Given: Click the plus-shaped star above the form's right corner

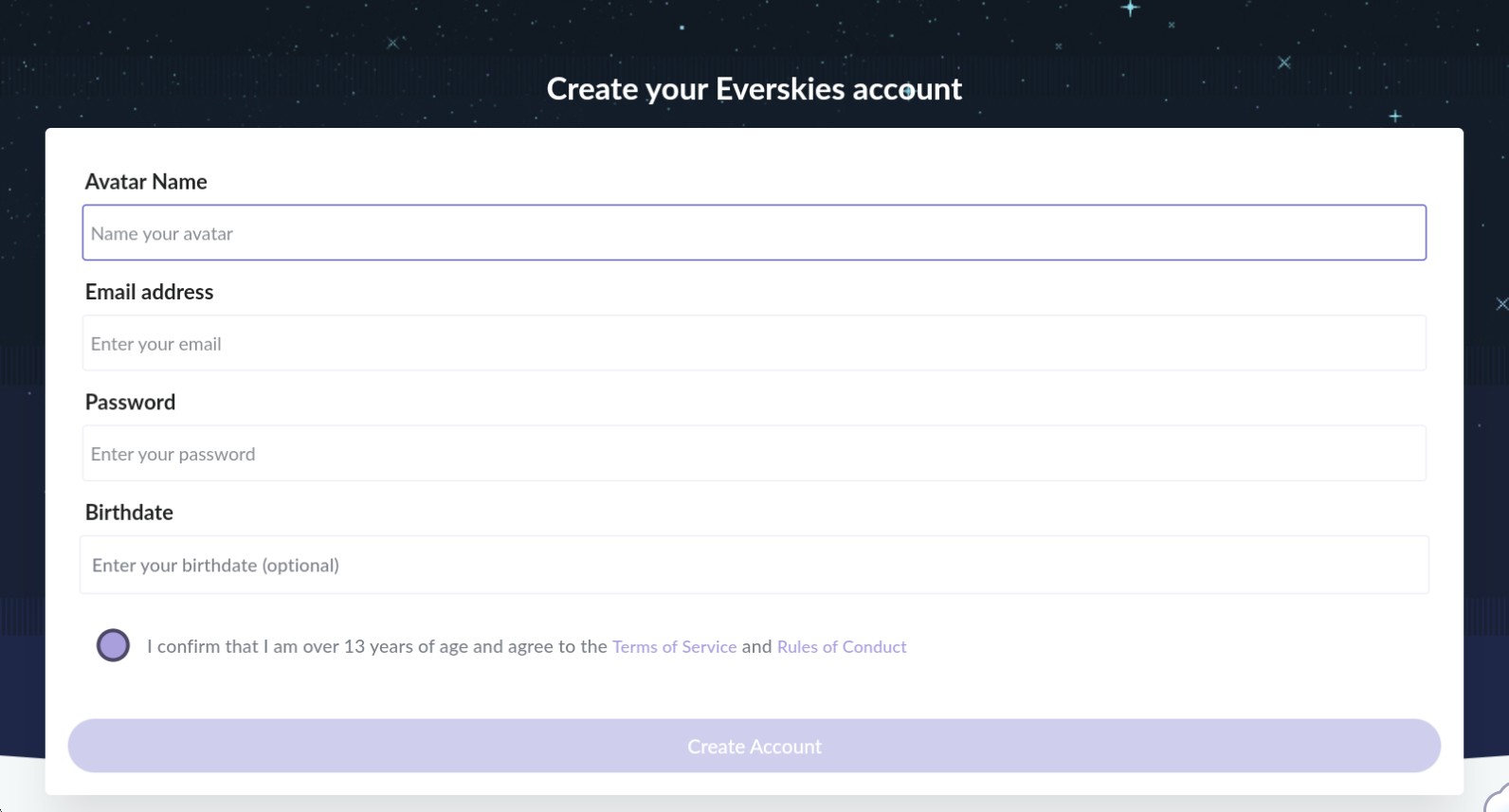Looking at the screenshot, I should (1395, 116).
